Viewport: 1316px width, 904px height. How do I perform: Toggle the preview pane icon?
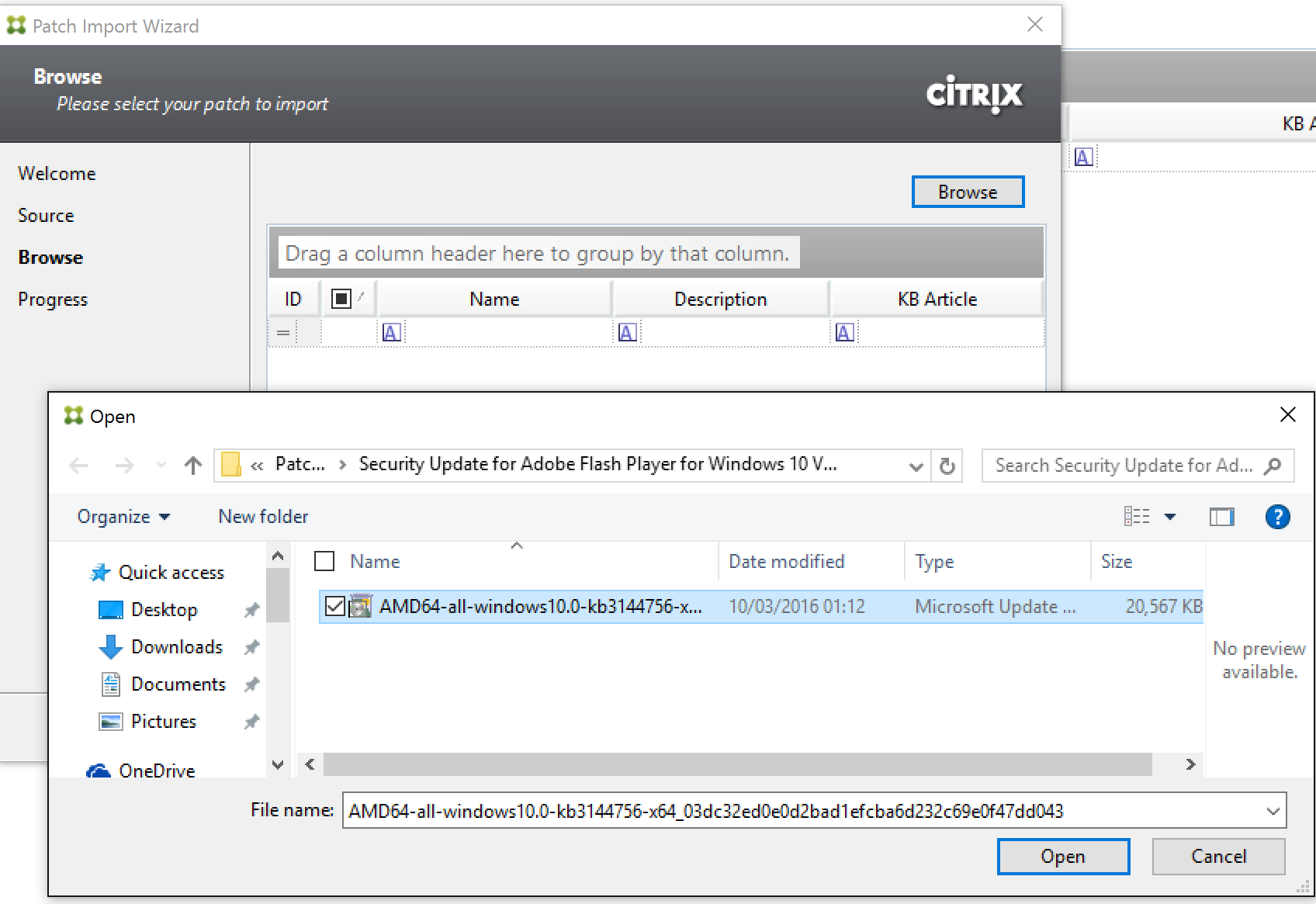1221,517
